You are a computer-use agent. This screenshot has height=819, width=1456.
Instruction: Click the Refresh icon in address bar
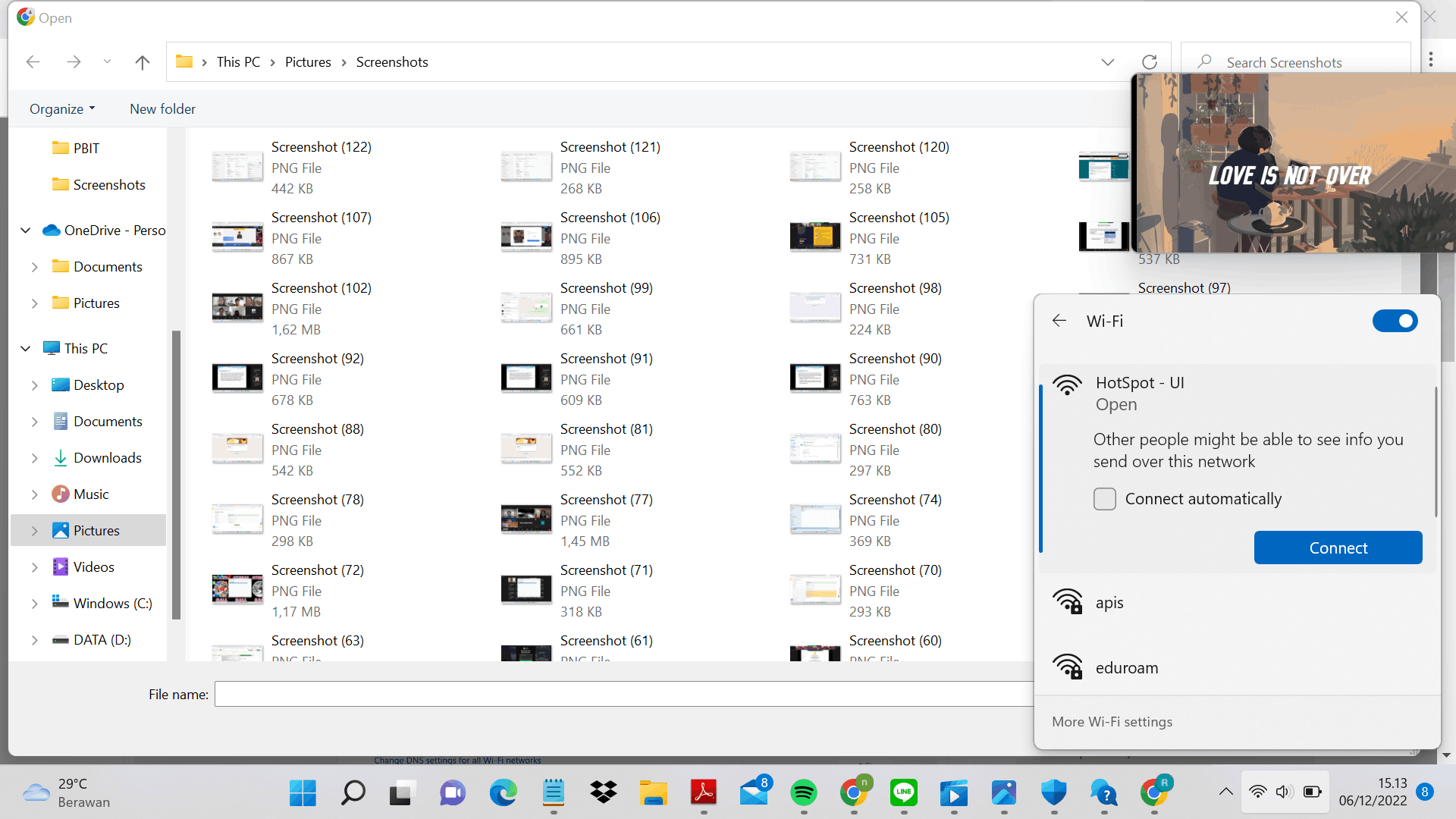1149,62
